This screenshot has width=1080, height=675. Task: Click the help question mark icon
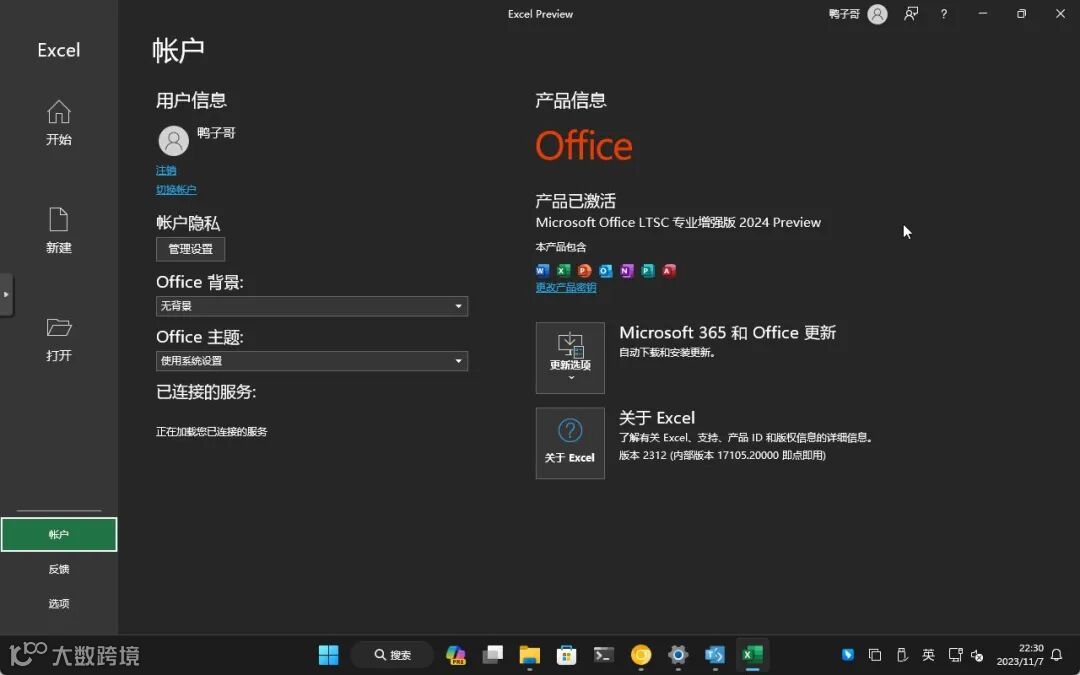[944, 14]
